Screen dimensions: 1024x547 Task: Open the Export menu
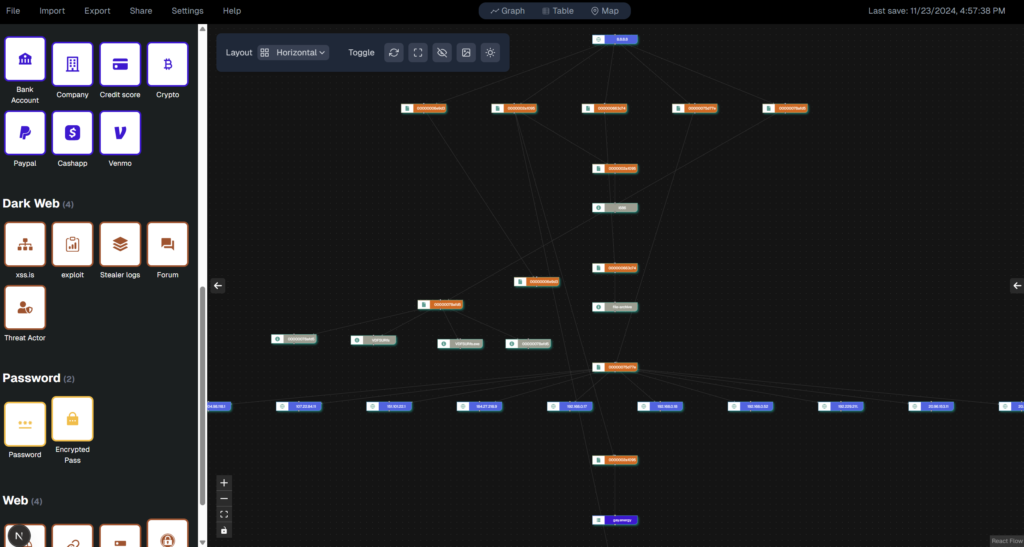pos(97,10)
